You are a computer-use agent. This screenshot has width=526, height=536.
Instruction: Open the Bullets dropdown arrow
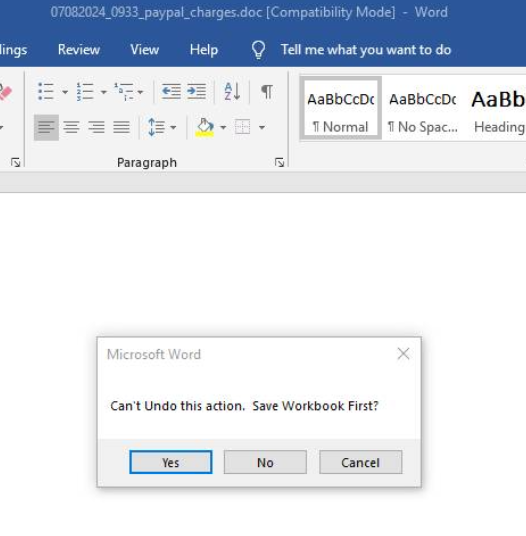[x=65, y=92]
